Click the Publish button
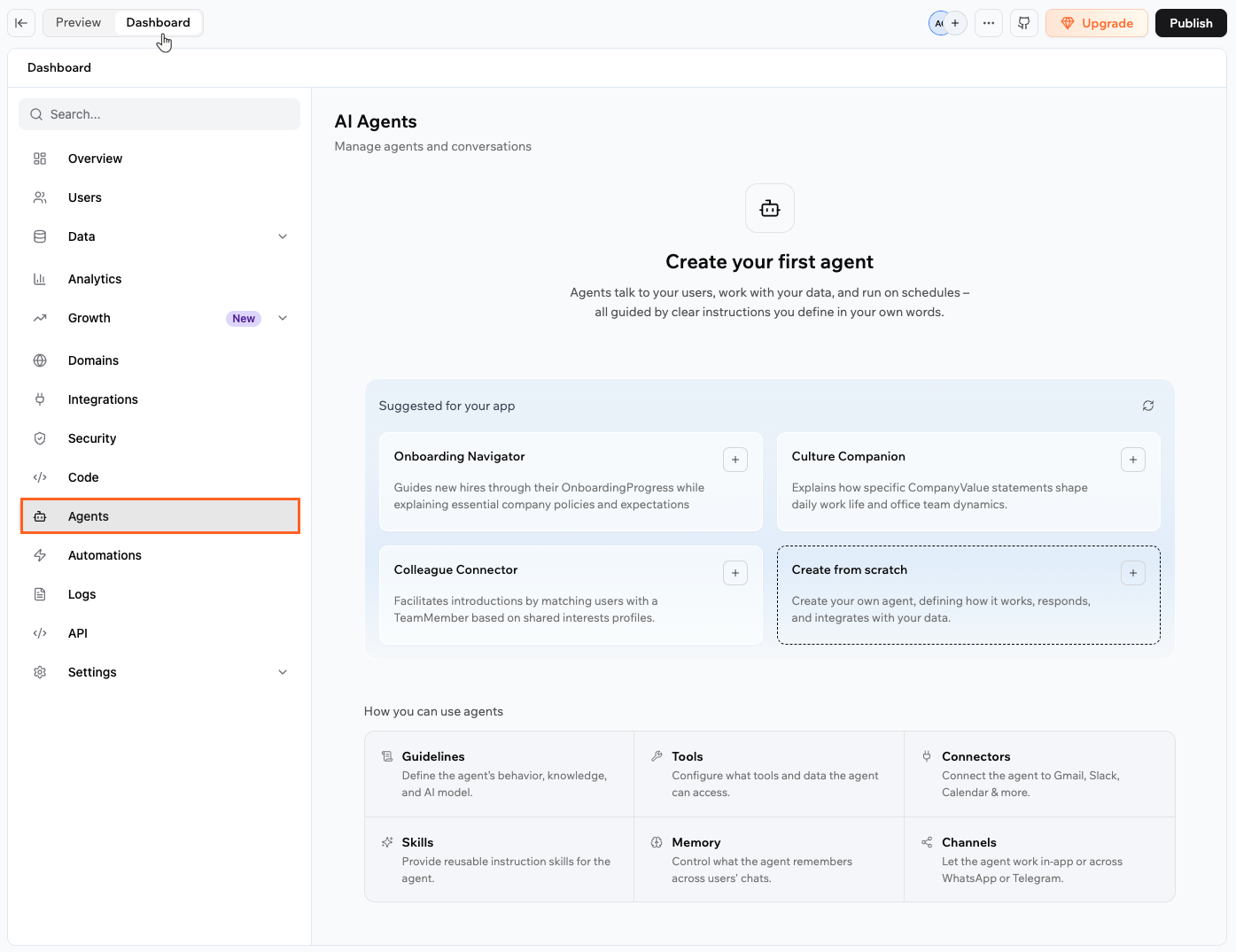The image size is (1236, 952). 1191,23
